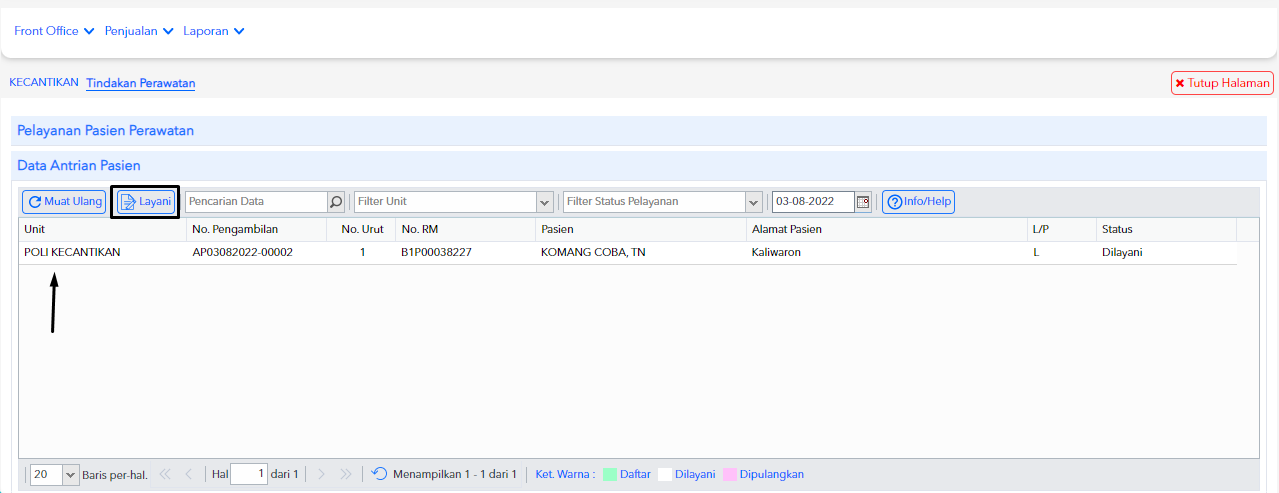
Task: Go to the first page arrow
Action: pos(165,474)
